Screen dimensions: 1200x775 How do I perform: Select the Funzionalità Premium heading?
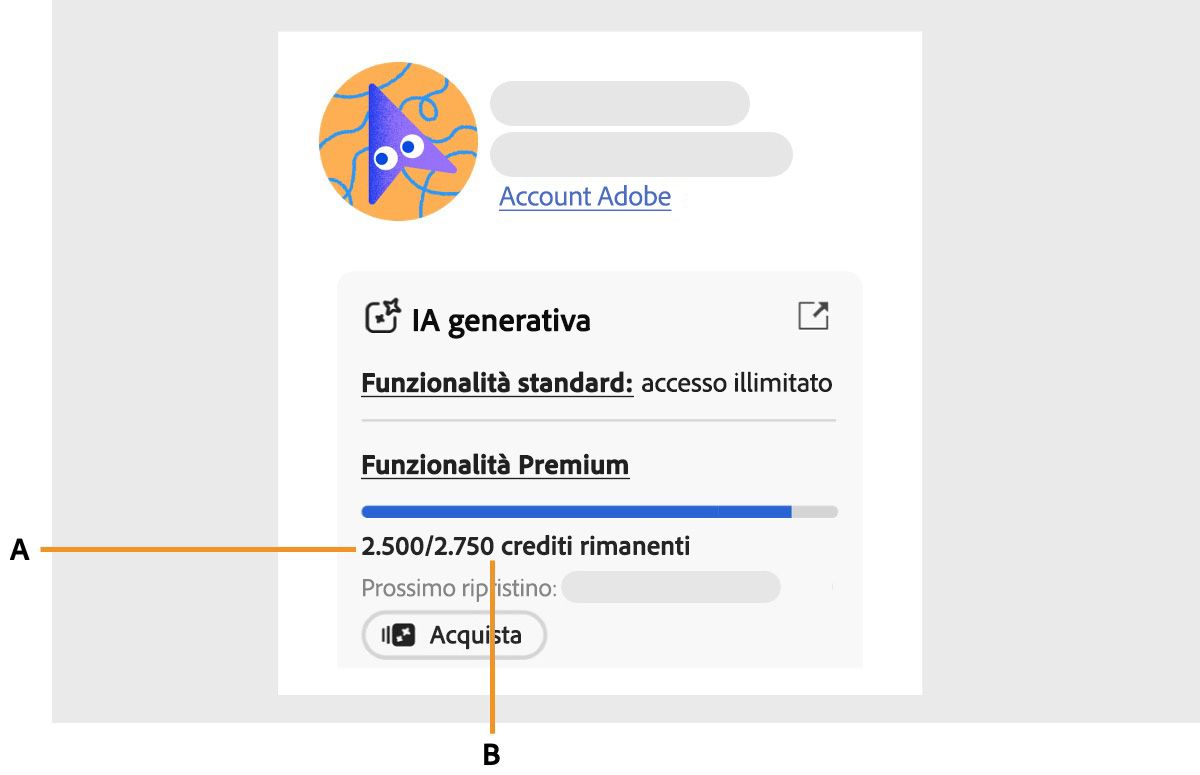495,464
